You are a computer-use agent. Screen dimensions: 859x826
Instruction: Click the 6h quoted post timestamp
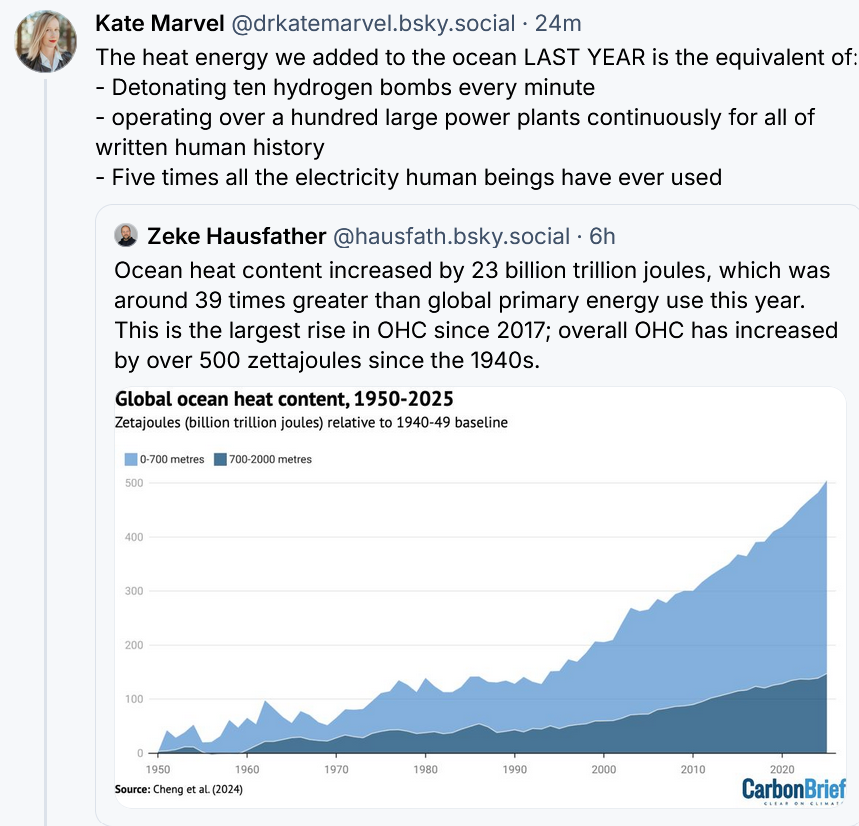[602, 236]
